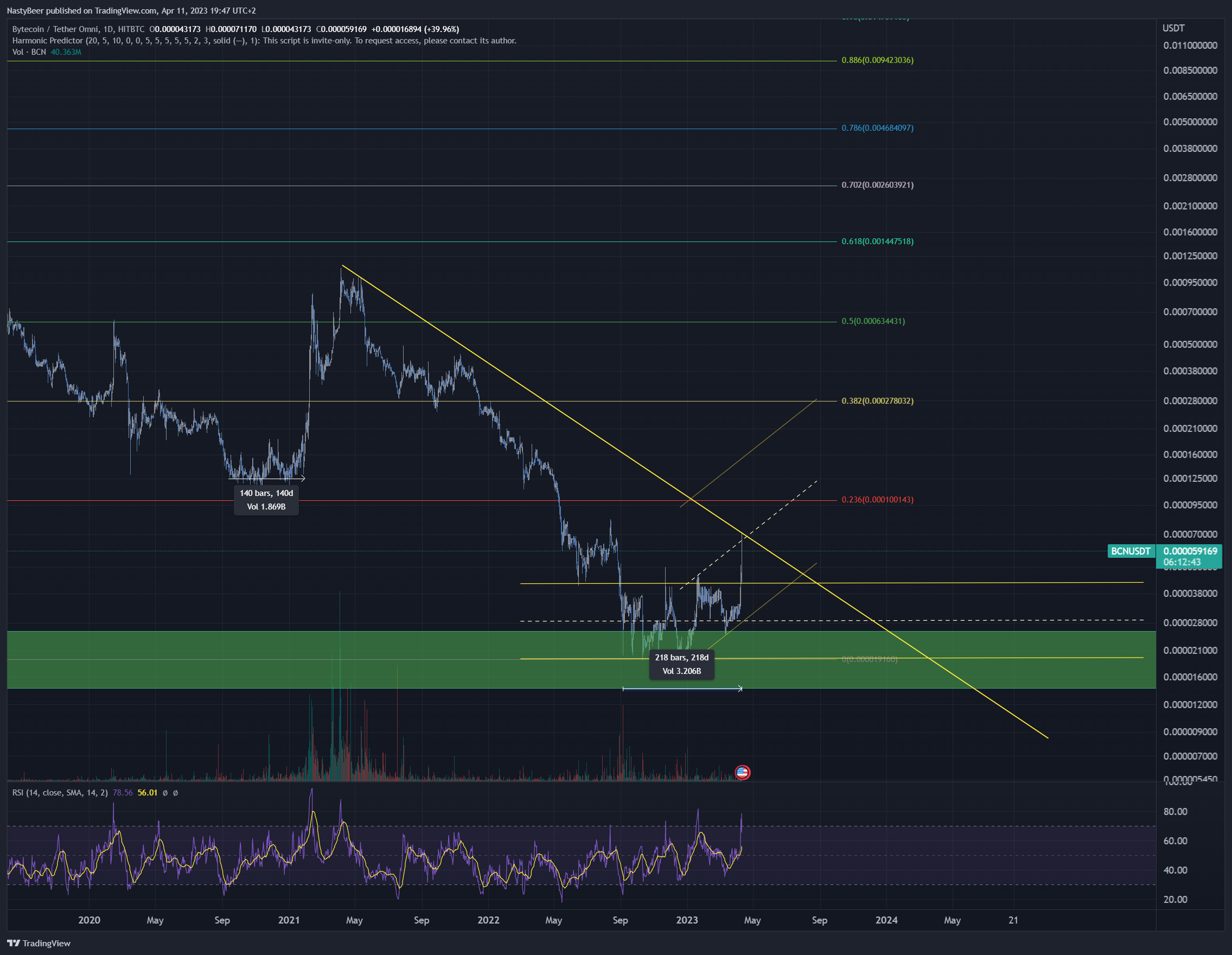
Task: Click the volume value 40.363M
Action: [66, 52]
